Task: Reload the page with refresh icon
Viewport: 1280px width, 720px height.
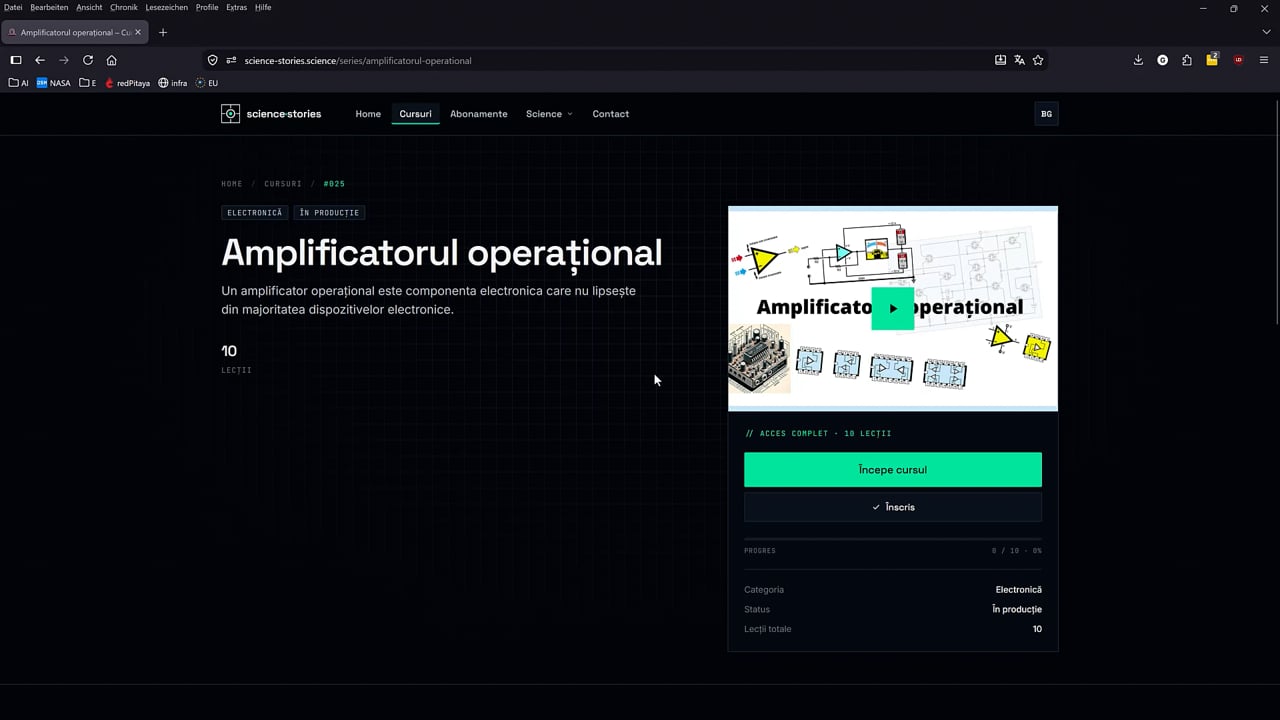Action: point(88,60)
